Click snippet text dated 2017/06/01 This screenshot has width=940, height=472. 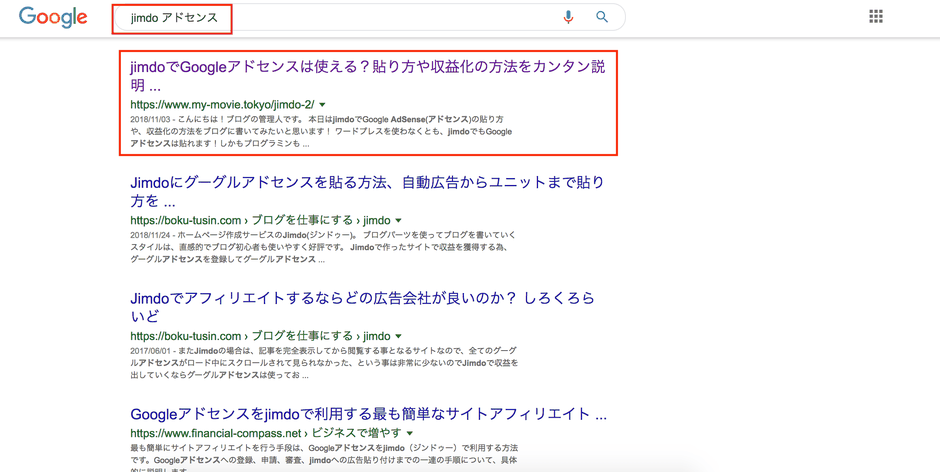[324, 363]
